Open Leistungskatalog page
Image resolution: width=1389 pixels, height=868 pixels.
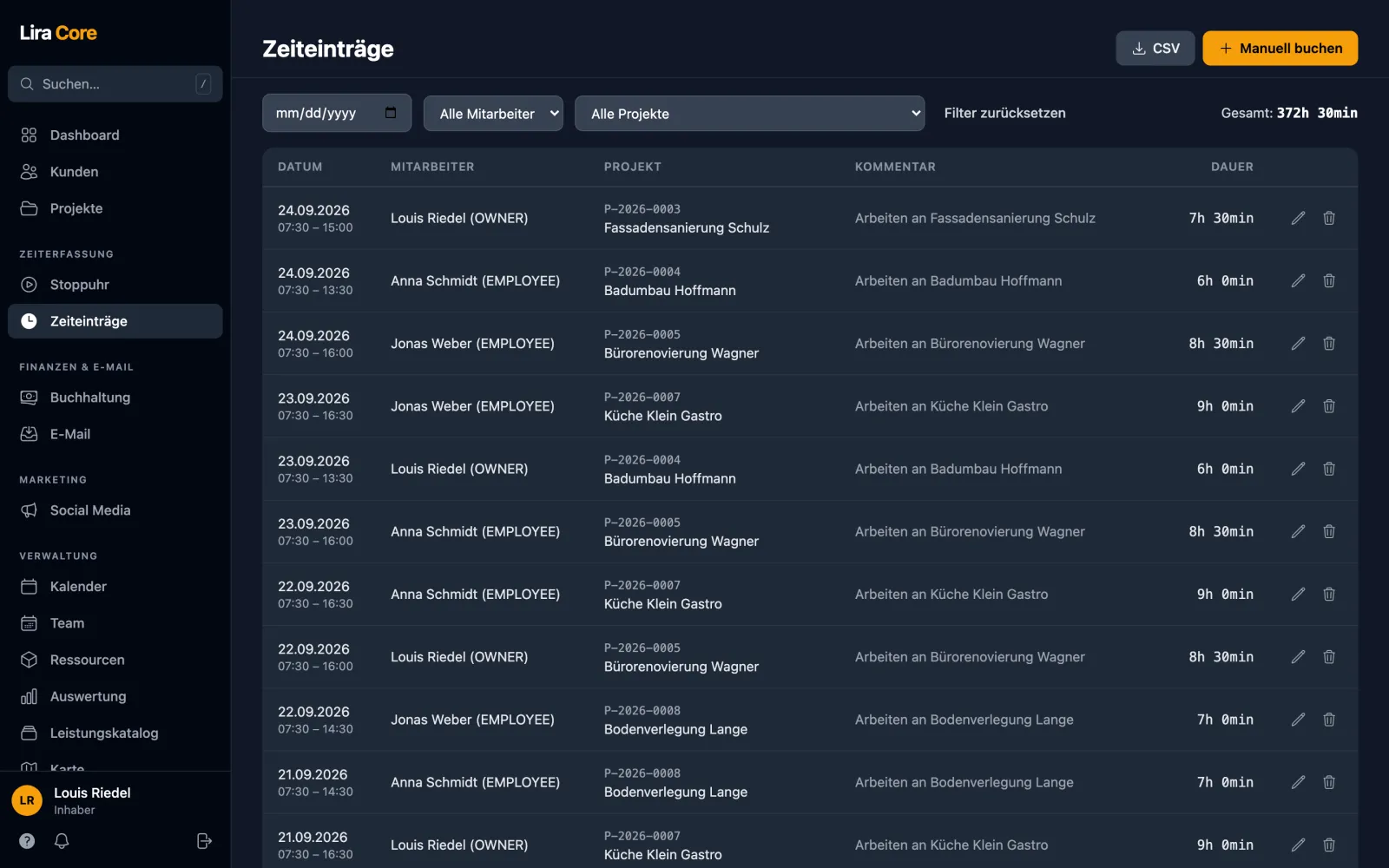[115, 733]
